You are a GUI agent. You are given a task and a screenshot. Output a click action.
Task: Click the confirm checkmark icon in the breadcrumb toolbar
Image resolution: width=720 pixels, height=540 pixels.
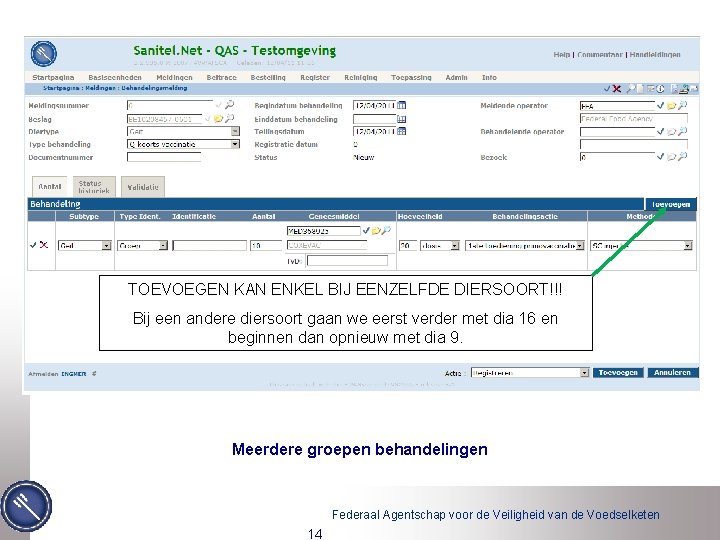[x=608, y=89]
